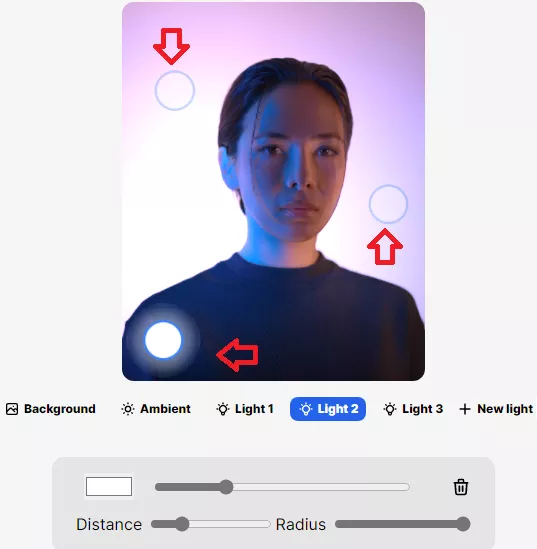Click the Light 2 bulb icon
Viewport: 537px width, 549px height.
(306, 409)
